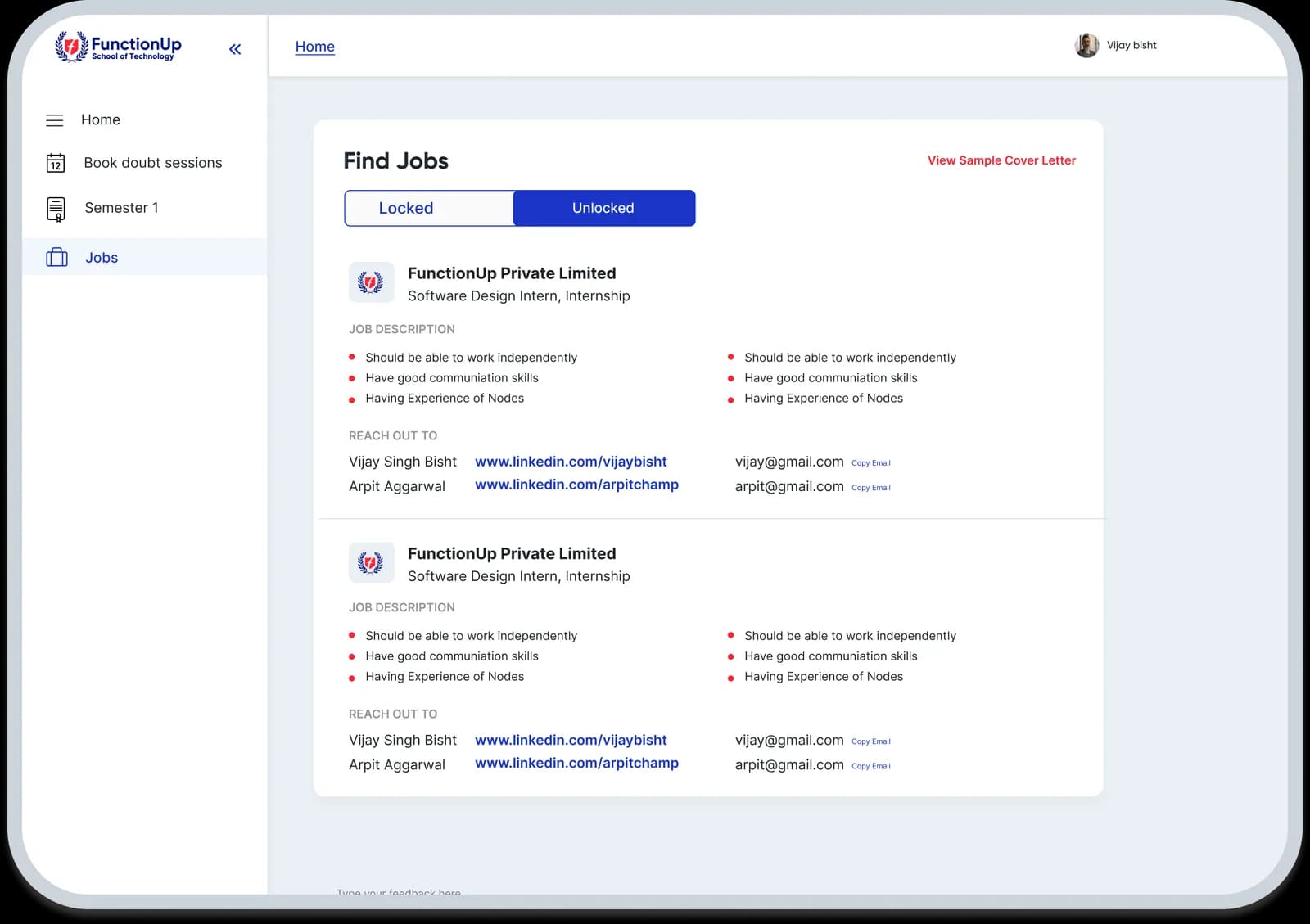This screenshot has width=1310, height=924.
Task: Click Software Design Intern subtitle in first job
Action: pos(519,296)
